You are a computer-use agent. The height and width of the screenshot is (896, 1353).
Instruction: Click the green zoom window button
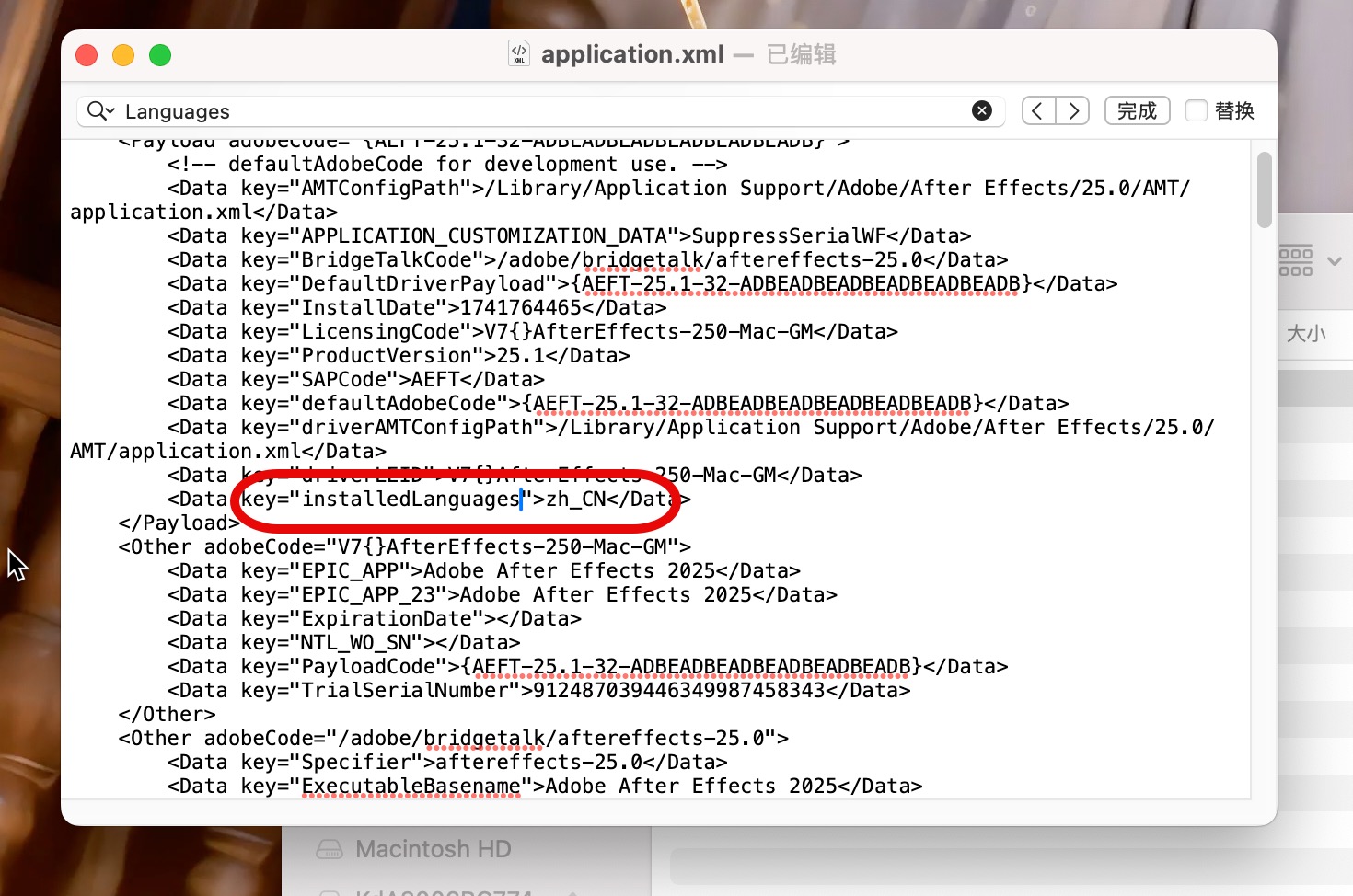click(160, 55)
